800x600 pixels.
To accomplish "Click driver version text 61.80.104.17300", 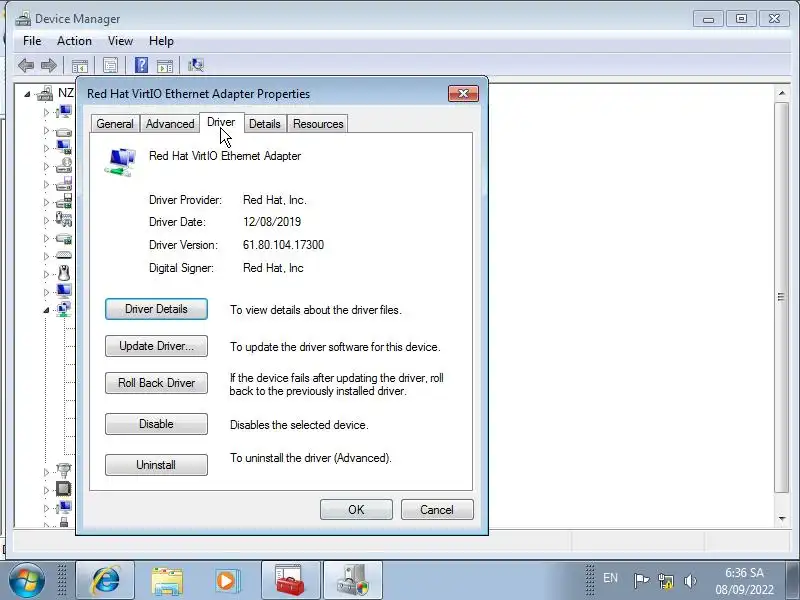I will pos(283,245).
